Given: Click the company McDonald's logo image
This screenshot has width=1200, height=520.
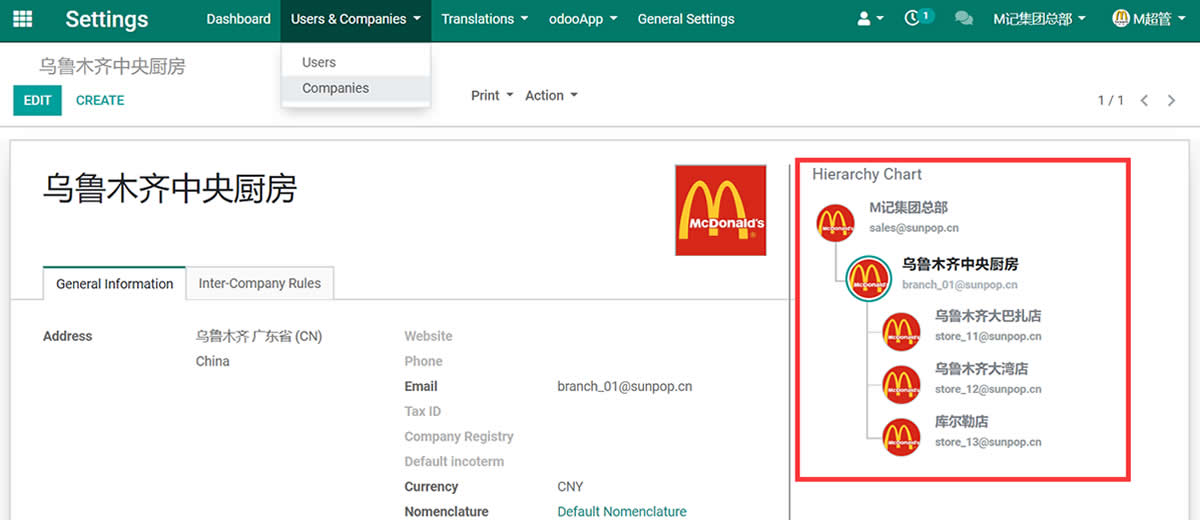Looking at the screenshot, I should click(720, 210).
